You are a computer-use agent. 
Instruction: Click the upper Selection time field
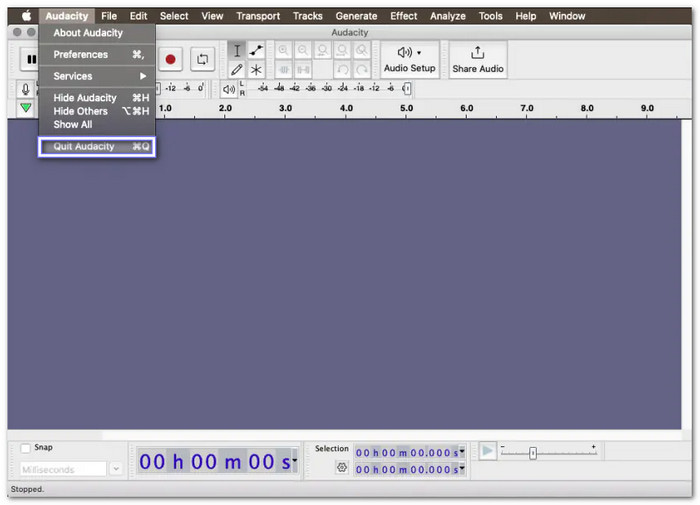tap(410, 452)
